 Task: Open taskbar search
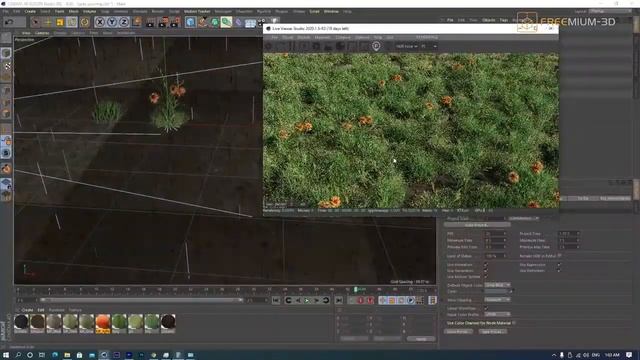(x=18, y=355)
